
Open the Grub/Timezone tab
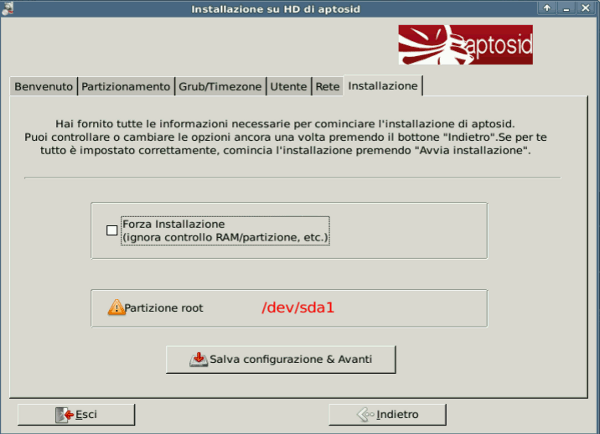(220, 86)
